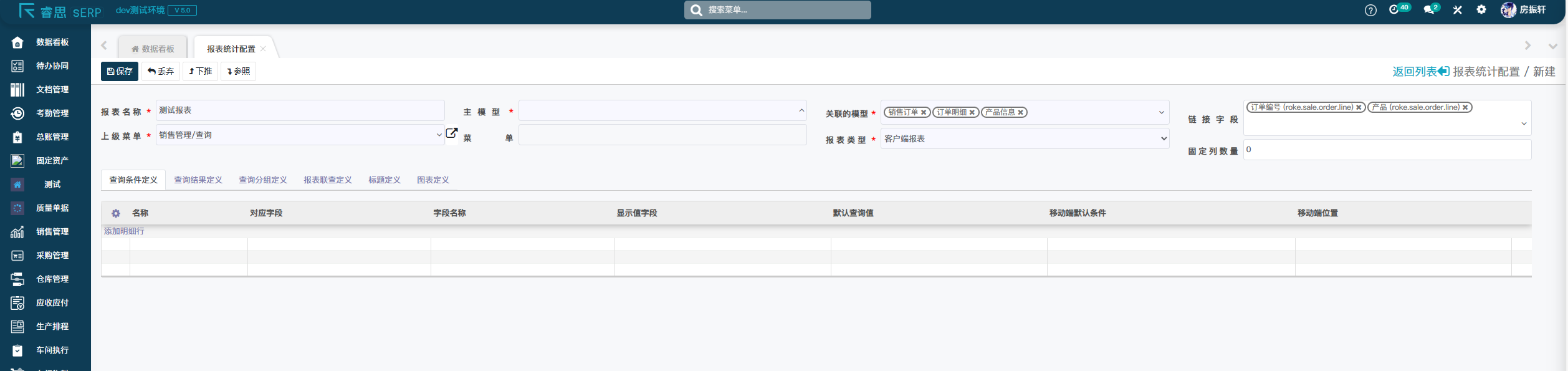Open the 待办协同 sidebar icon
Image resolution: width=1568 pixels, height=371 pixels.
point(17,66)
